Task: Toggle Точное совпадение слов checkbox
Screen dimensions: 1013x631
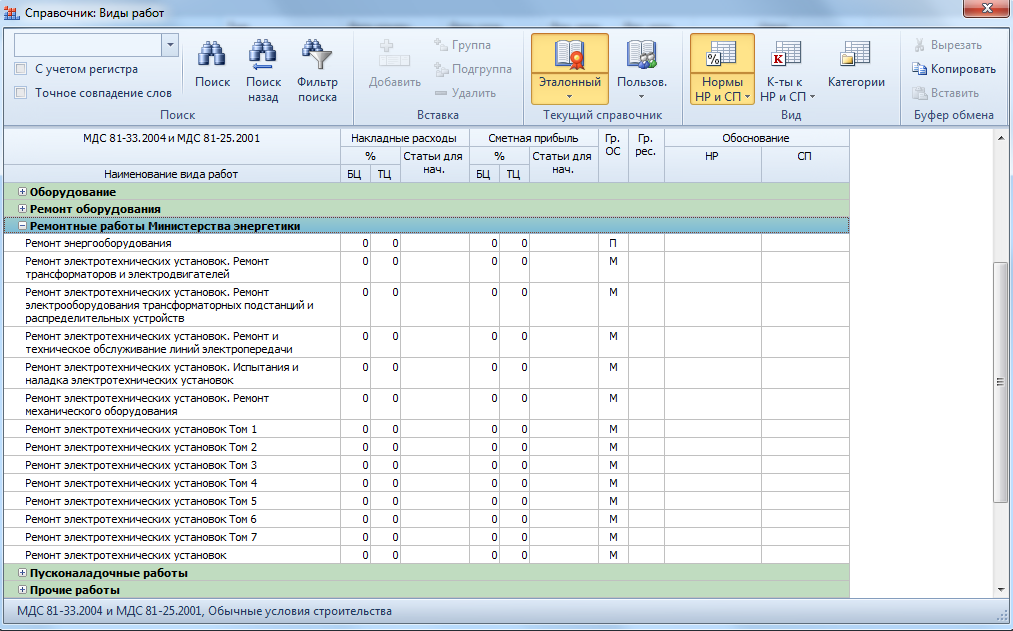Action: [x=21, y=93]
